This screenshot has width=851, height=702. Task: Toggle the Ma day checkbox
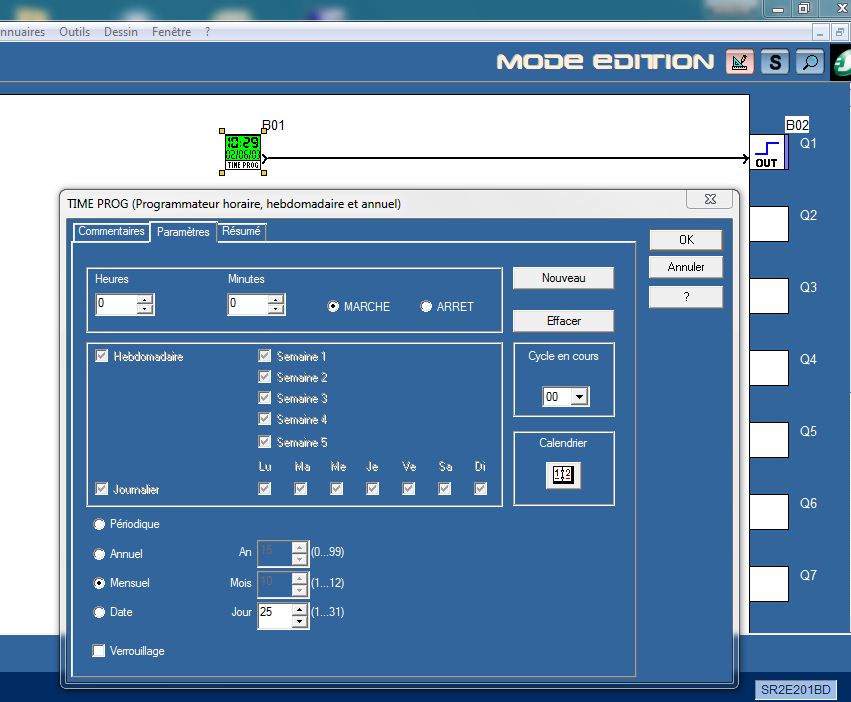(x=301, y=489)
